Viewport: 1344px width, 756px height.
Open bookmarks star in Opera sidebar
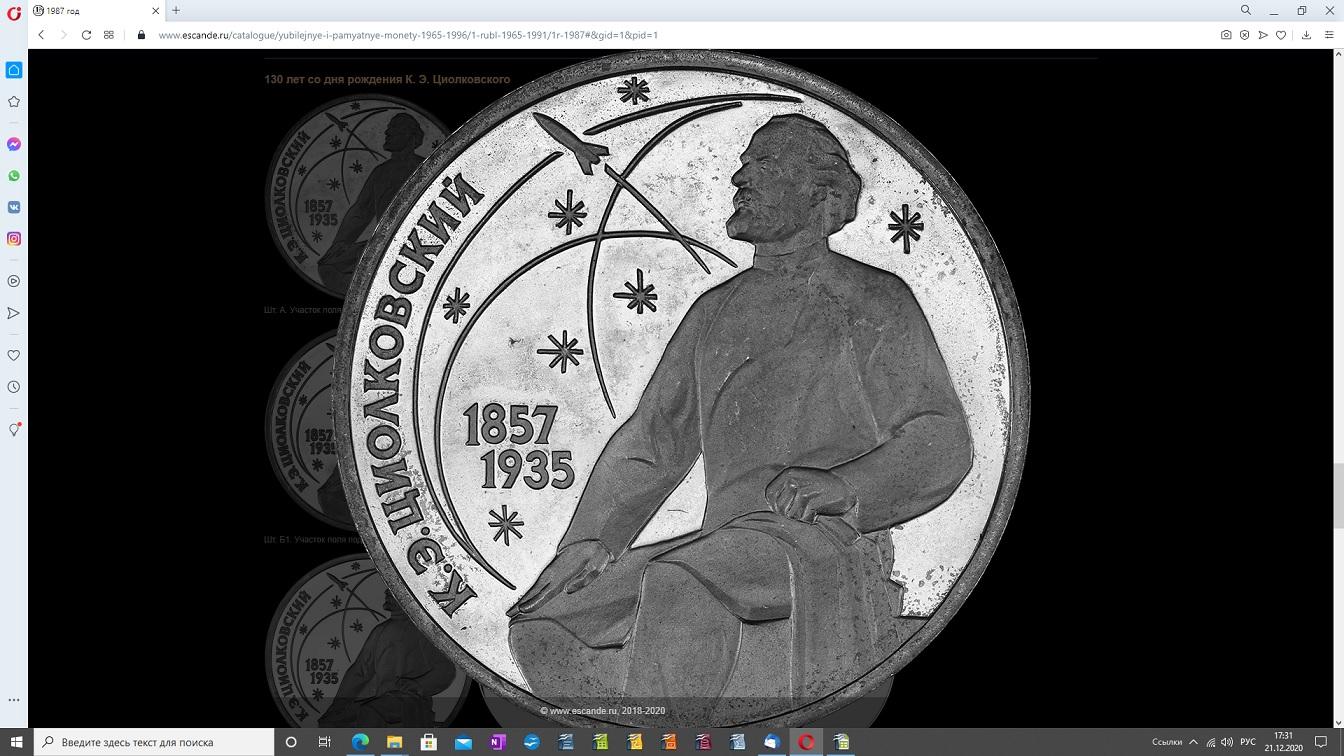point(14,102)
